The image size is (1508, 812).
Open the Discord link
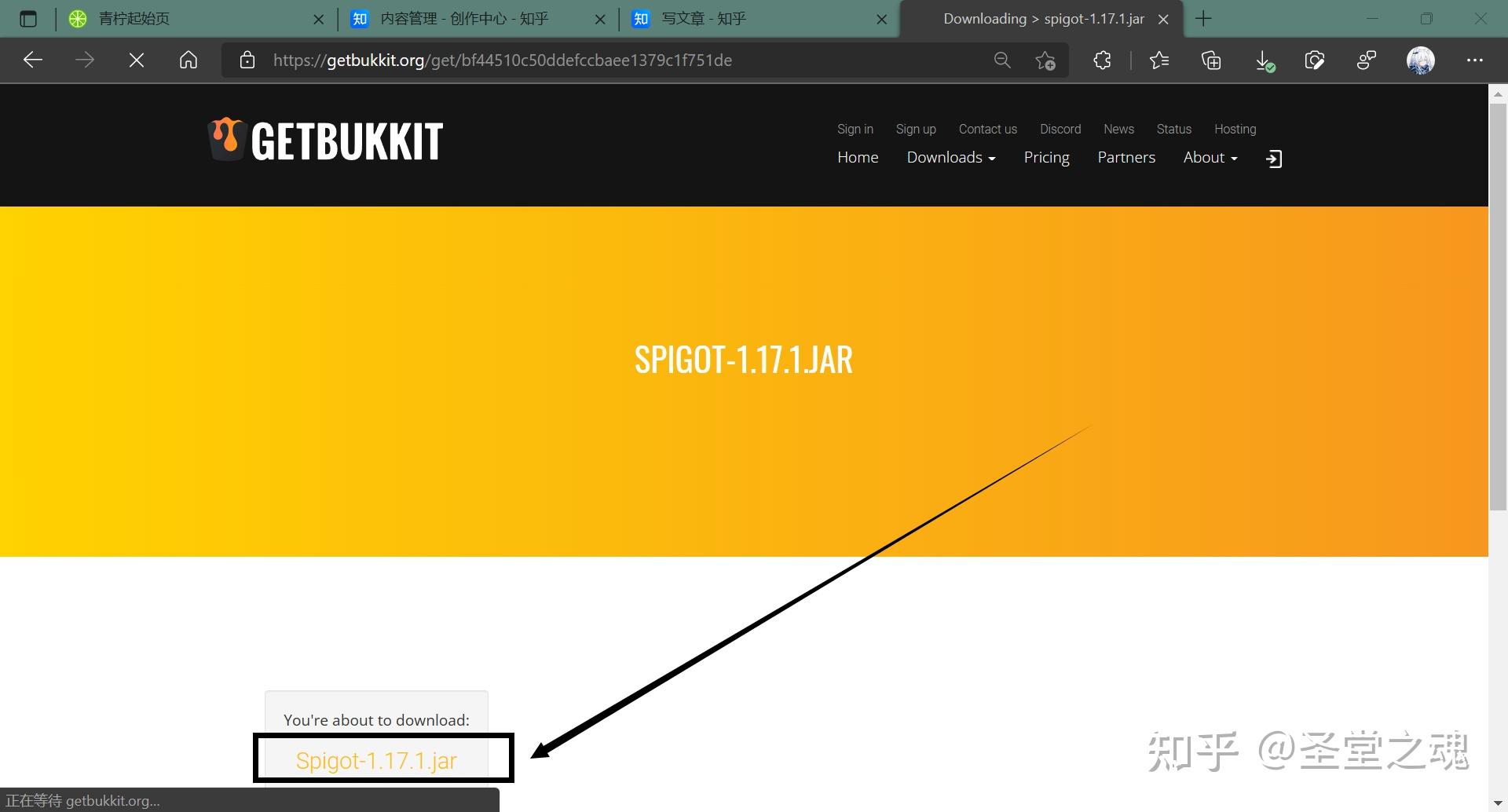(1060, 129)
